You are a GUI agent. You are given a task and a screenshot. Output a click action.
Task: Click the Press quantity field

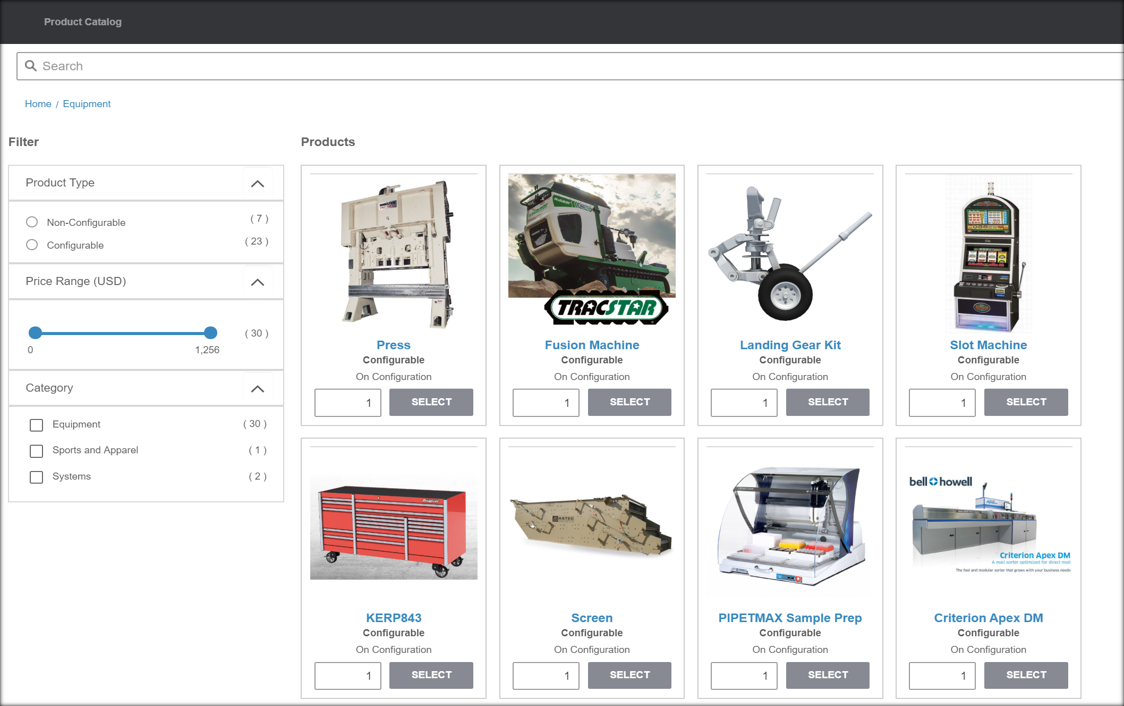[x=348, y=403]
